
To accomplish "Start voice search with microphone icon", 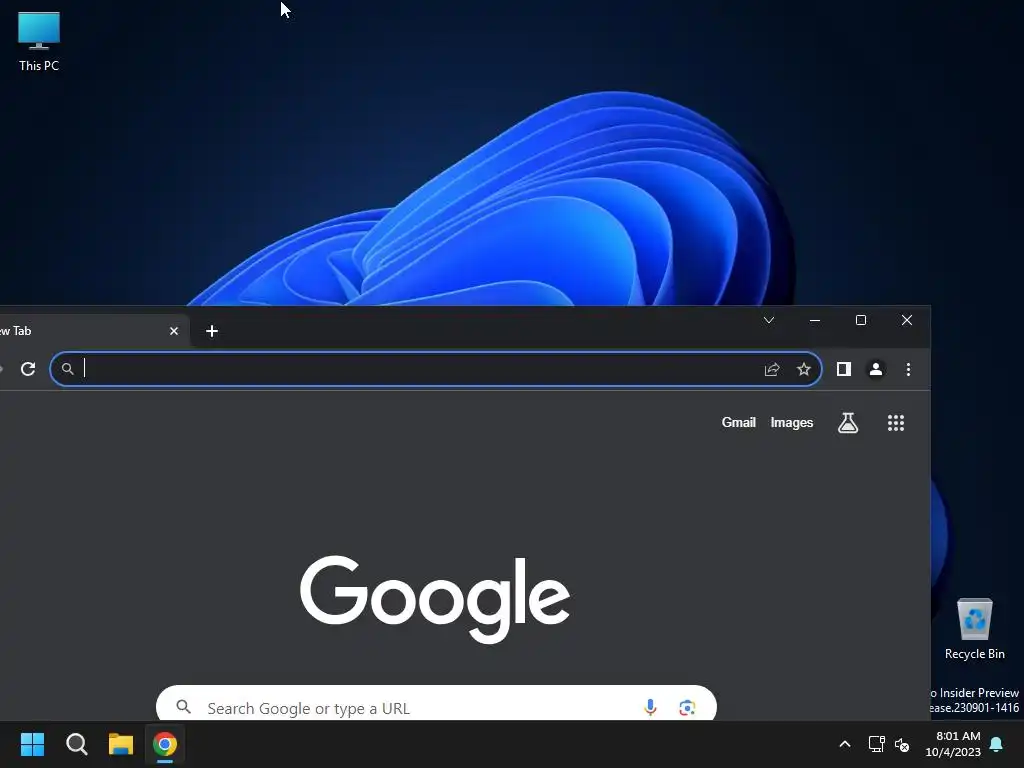I will (650, 707).
